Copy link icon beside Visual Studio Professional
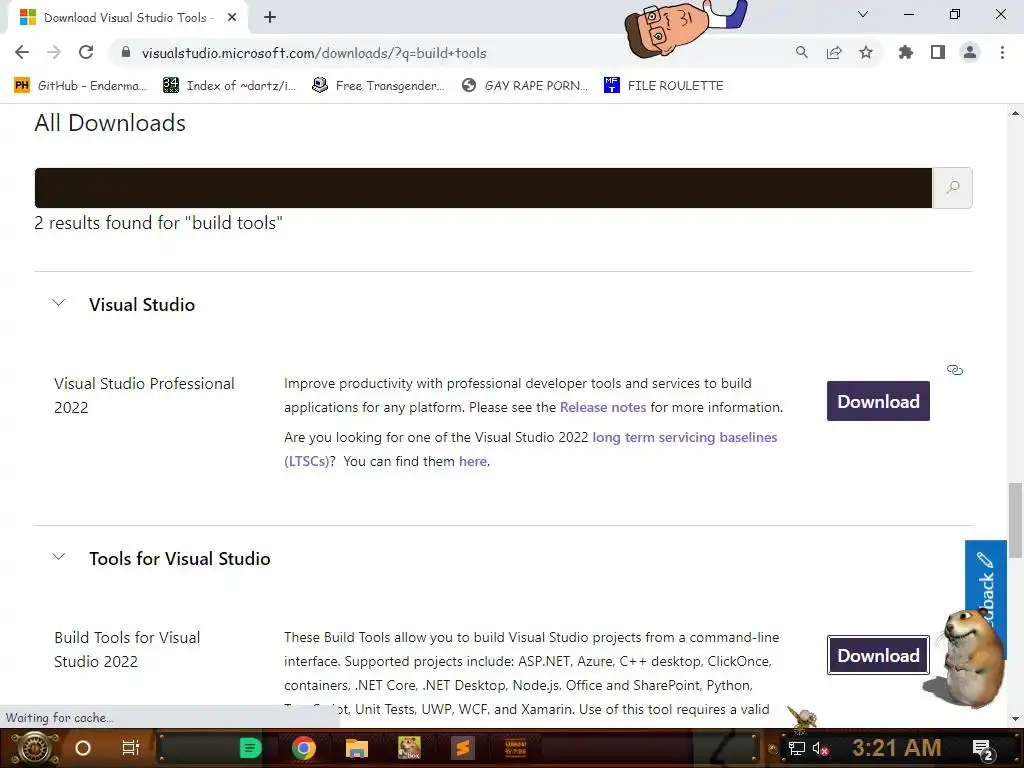The image size is (1024, 768). point(955,370)
